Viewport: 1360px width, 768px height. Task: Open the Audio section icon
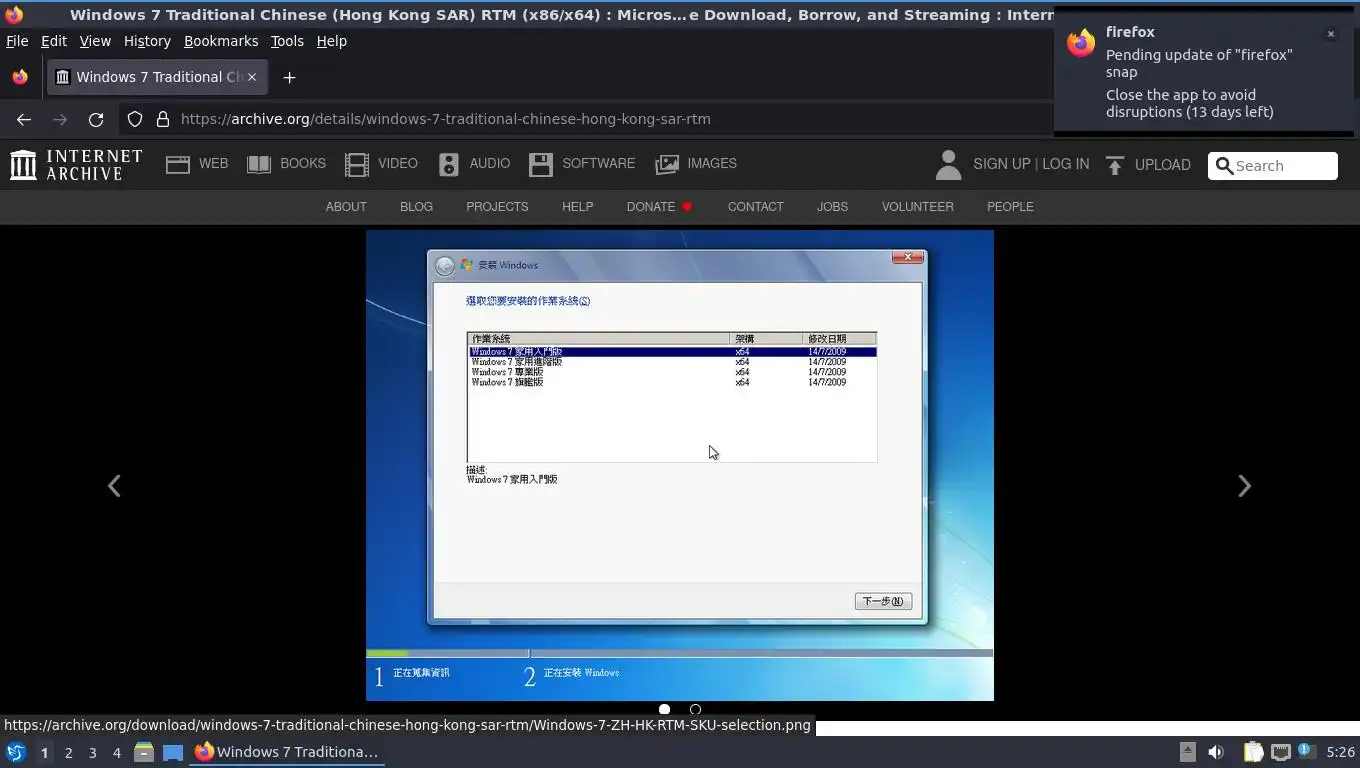[449, 165]
